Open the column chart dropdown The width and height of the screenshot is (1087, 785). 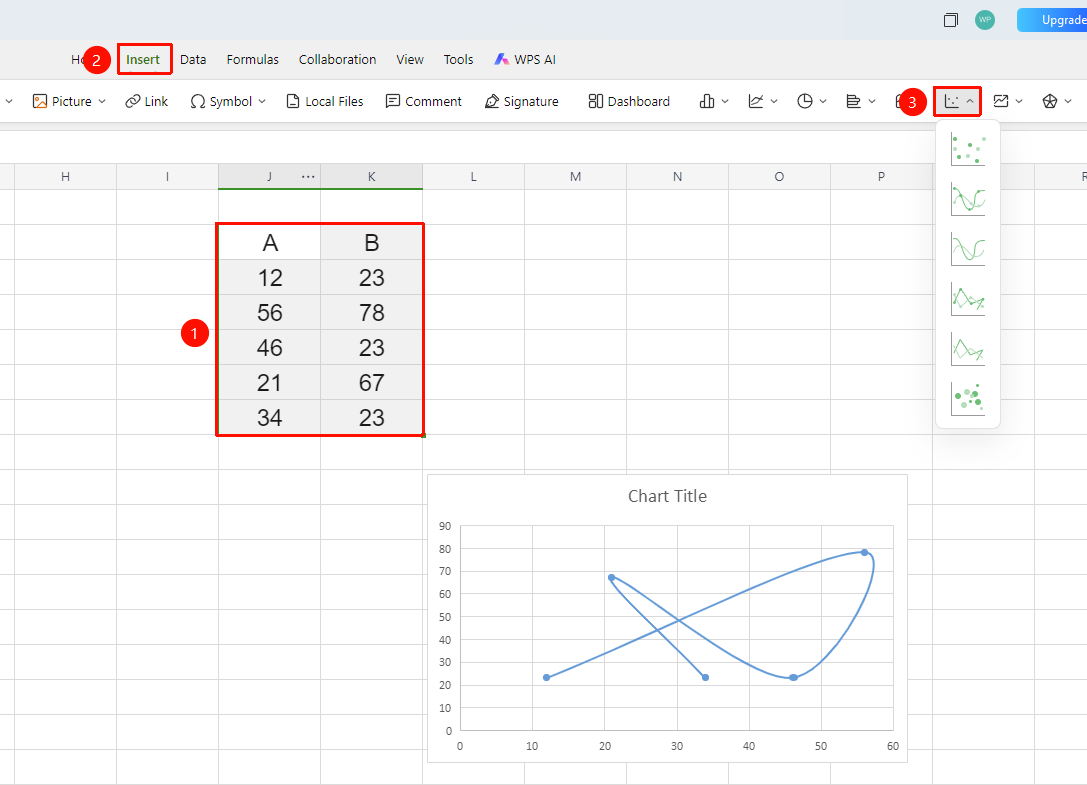(x=713, y=101)
